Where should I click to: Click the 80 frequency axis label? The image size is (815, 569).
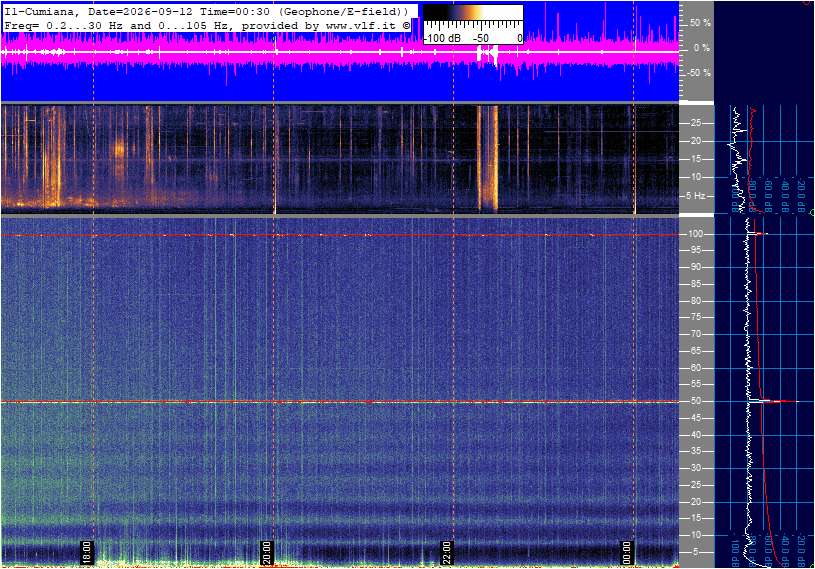click(695, 301)
